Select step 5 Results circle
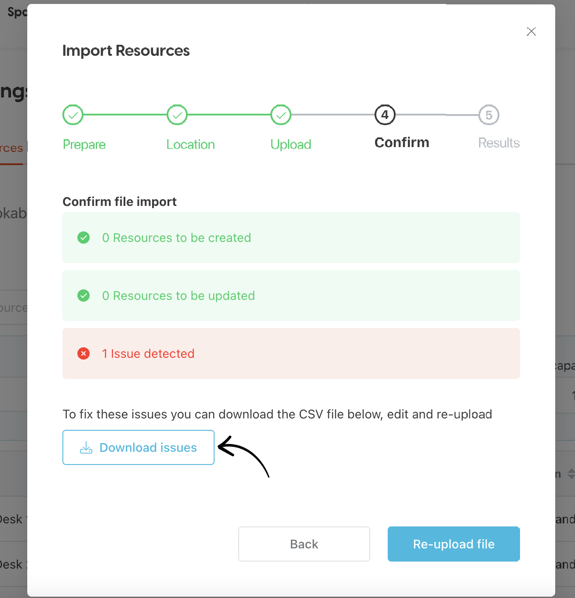The height and width of the screenshot is (598, 575). [489, 115]
